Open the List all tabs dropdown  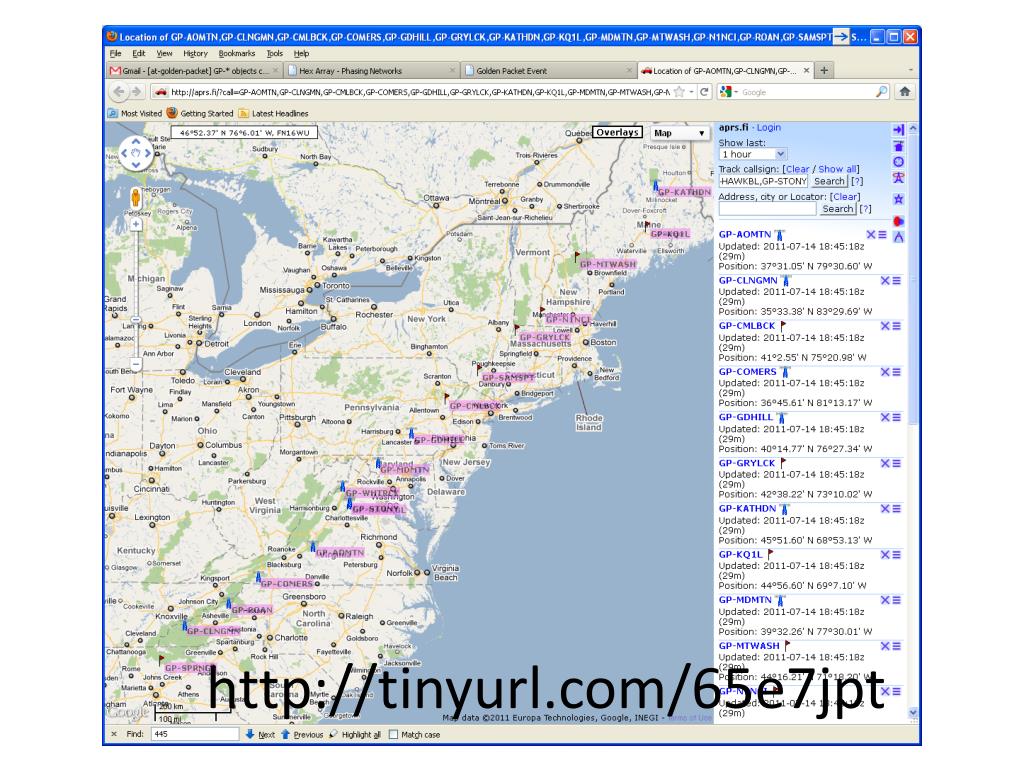click(910, 70)
